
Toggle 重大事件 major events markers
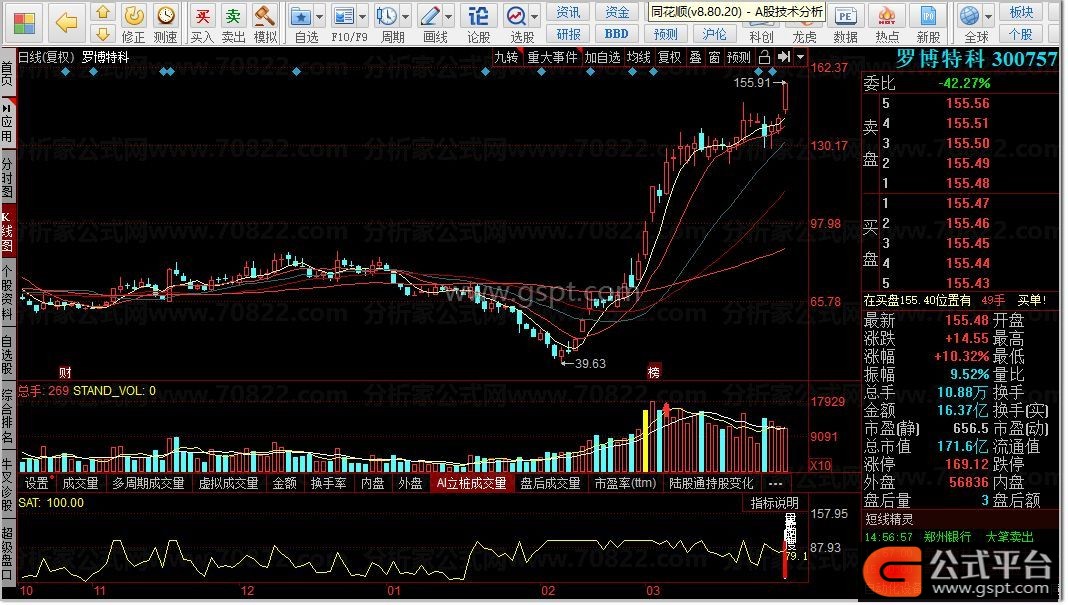tap(552, 57)
